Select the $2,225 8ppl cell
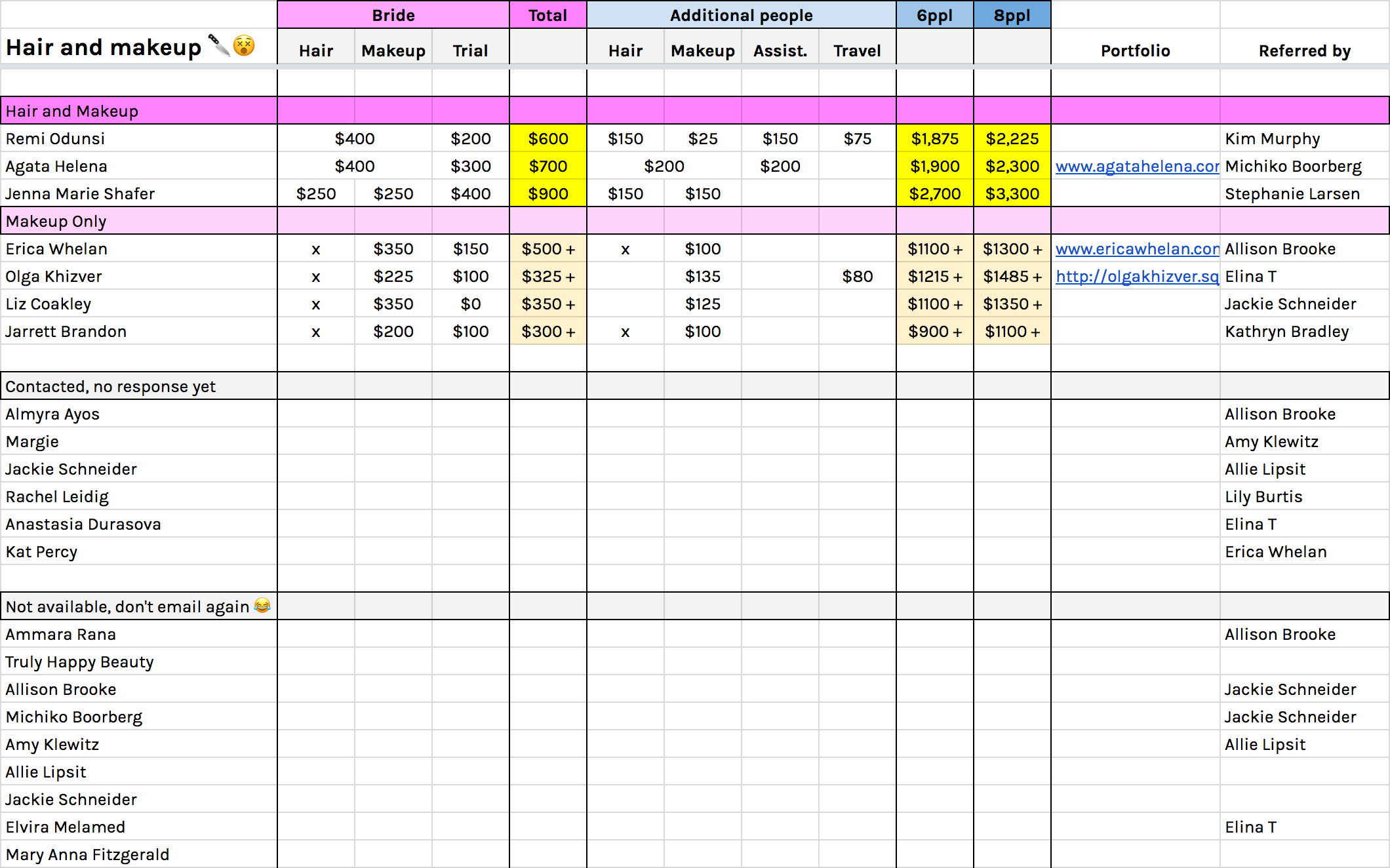This screenshot has width=1390, height=868. pyautogui.click(x=1012, y=139)
